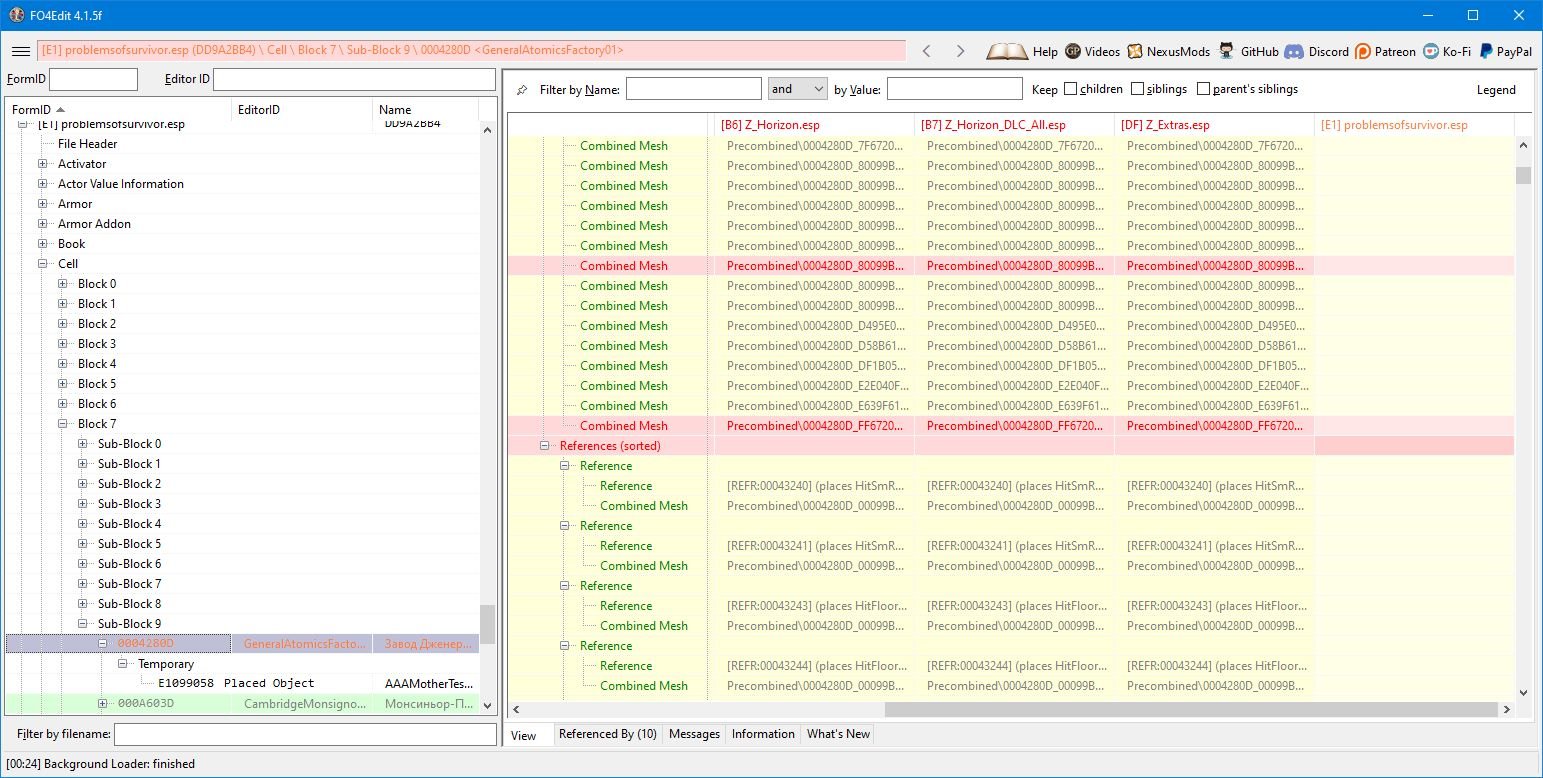Toggle the parent's siblings checkbox

click(1203, 89)
